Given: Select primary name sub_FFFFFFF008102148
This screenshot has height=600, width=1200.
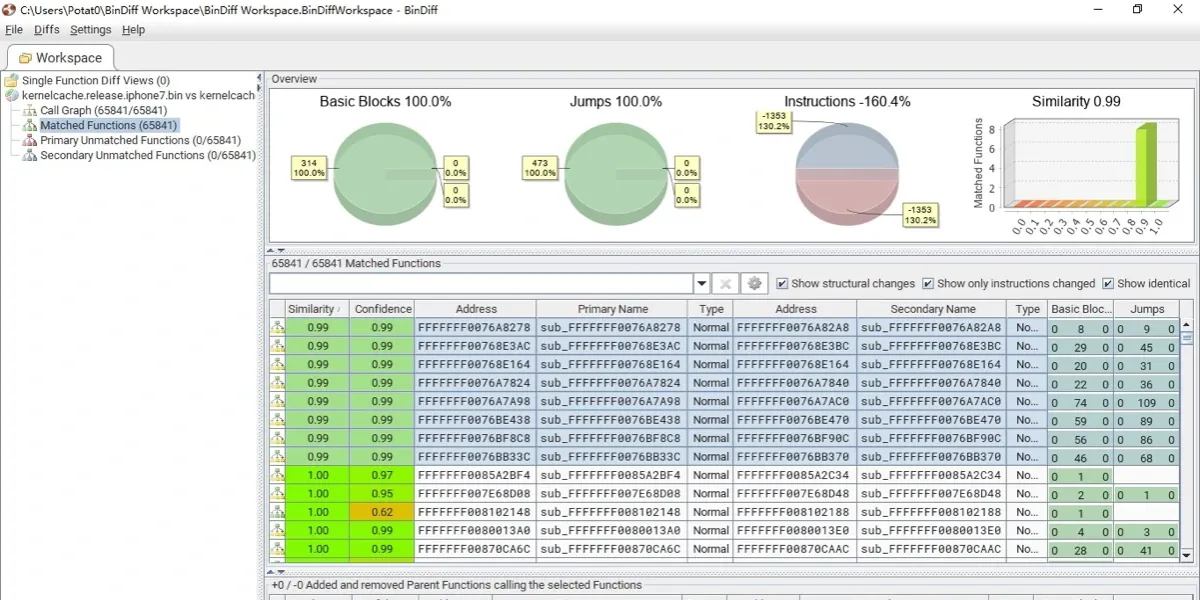Looking at the screenshot, I should (x=612, y=512).
